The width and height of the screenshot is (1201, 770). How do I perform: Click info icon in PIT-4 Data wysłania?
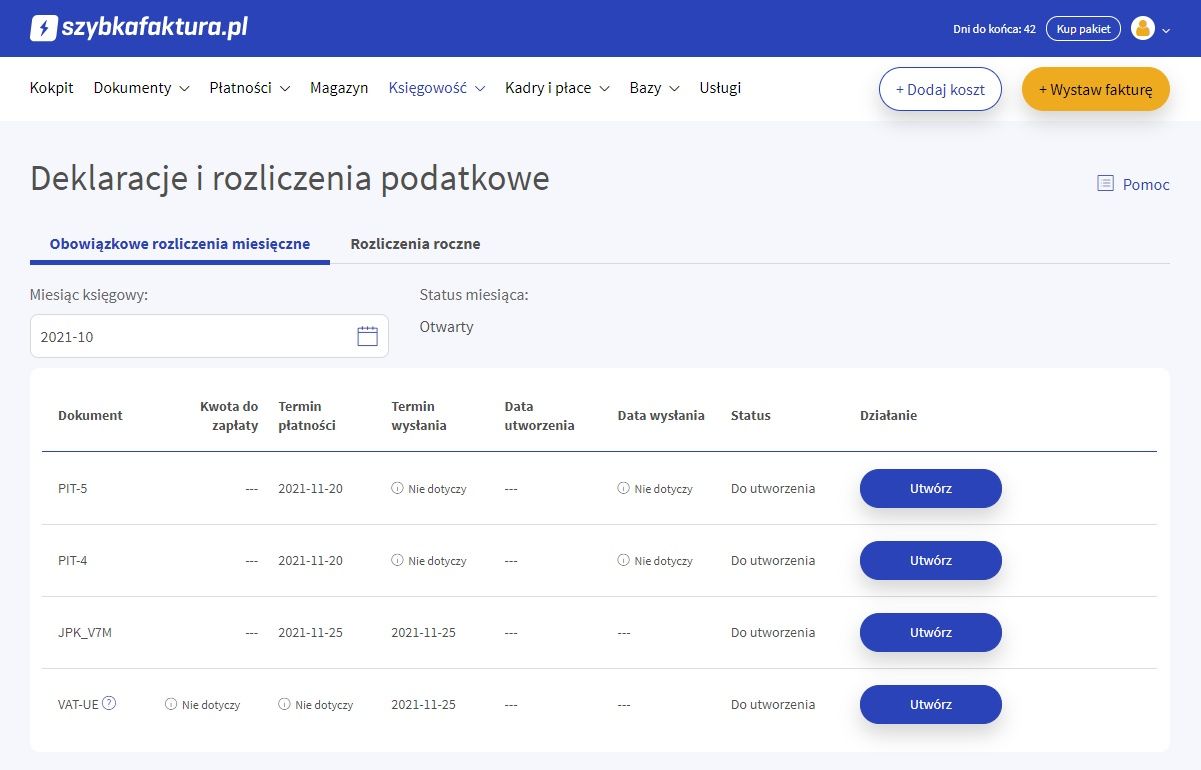(623, 561)
